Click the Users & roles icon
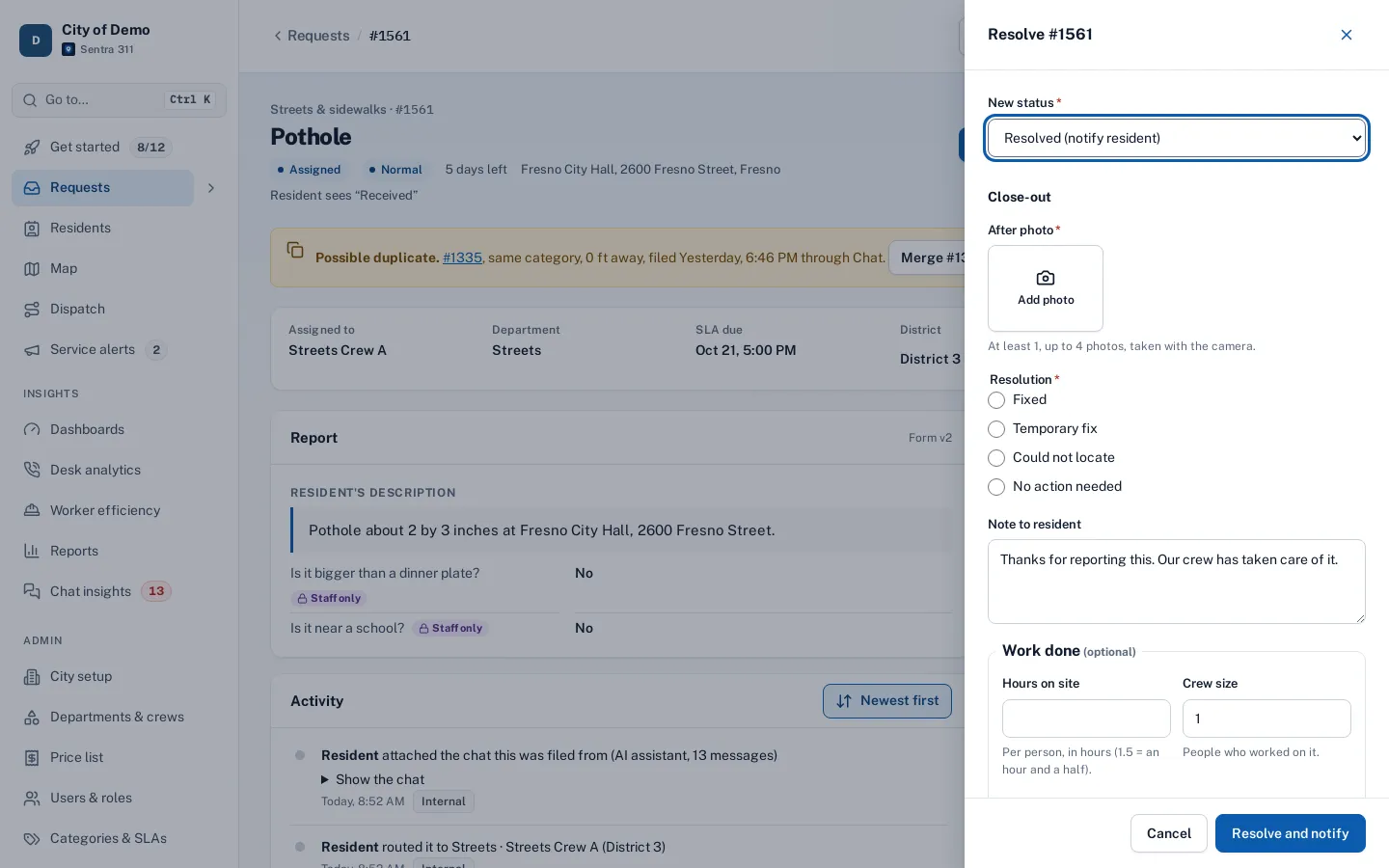 click(32, 798)
